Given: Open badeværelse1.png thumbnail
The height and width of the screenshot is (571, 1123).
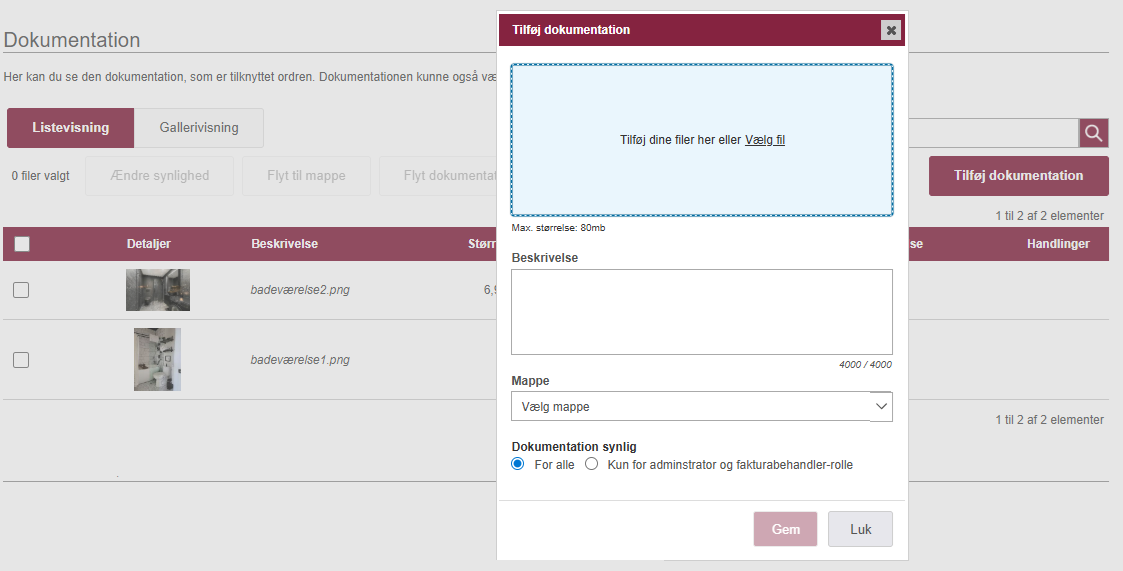Looking at the screenshot, I should click(x=157, y=359).
